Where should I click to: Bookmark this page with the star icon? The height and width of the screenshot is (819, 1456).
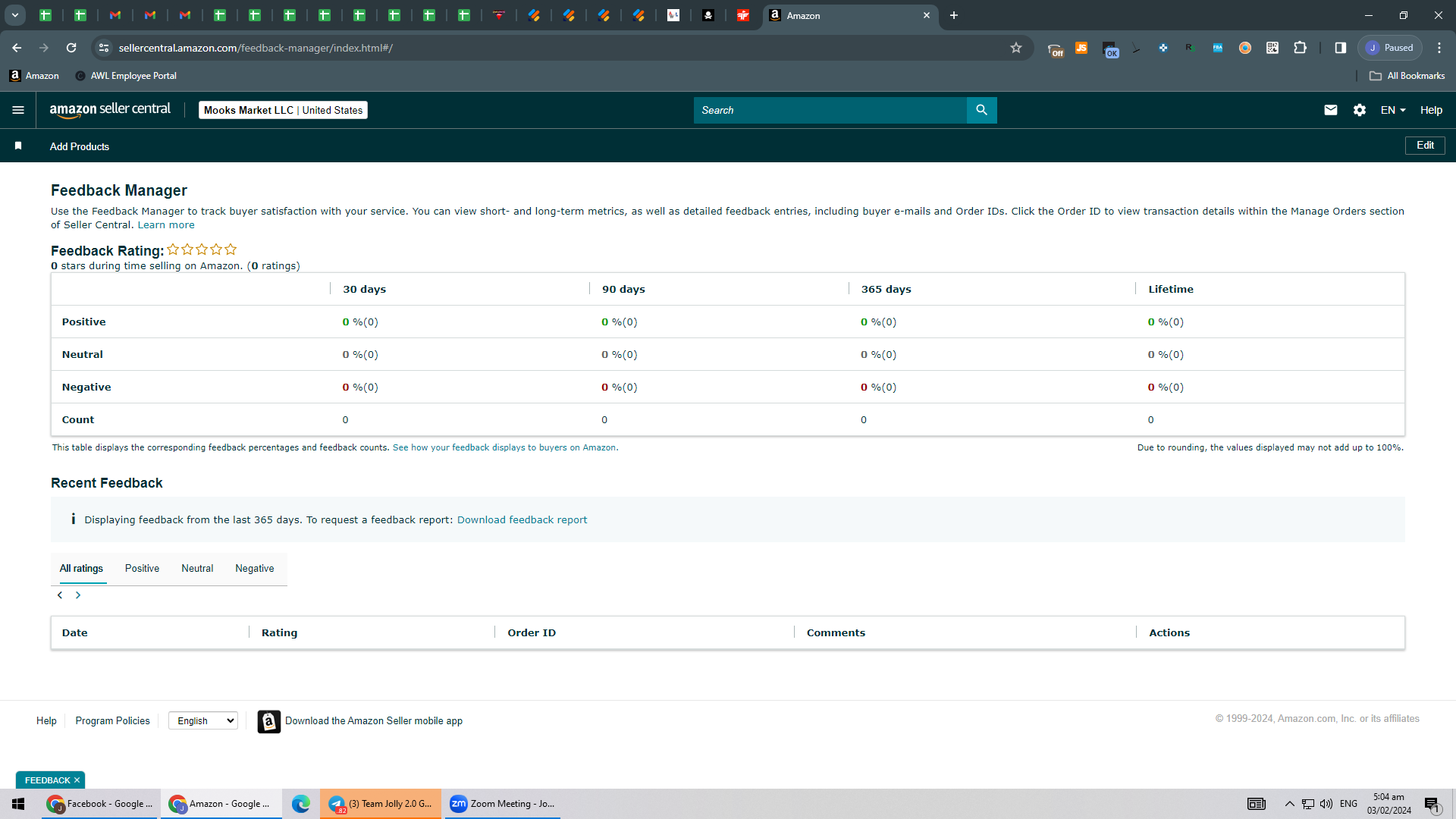pos(1016,48)
